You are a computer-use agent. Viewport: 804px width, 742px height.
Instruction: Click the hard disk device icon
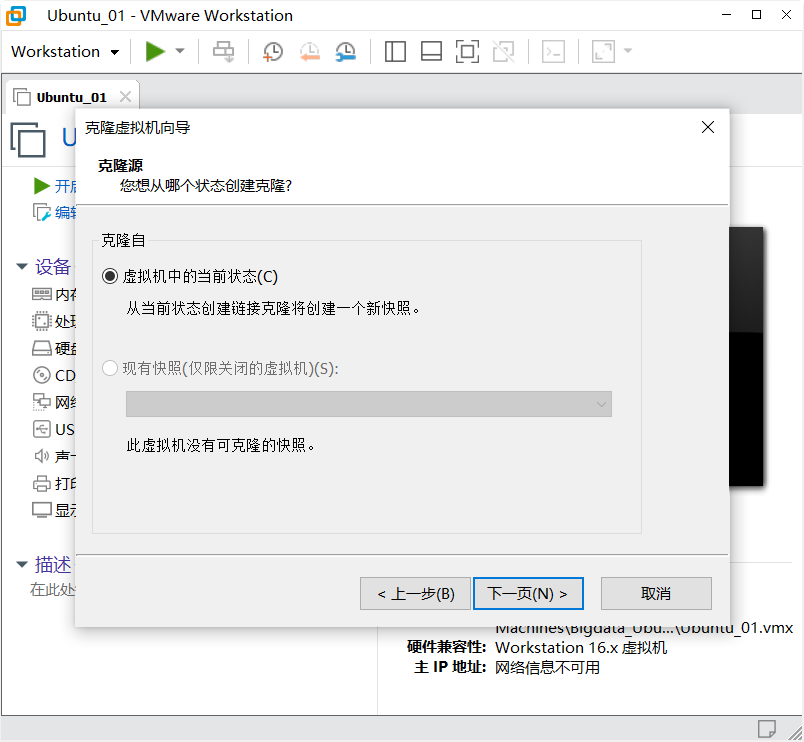[42, 348]
